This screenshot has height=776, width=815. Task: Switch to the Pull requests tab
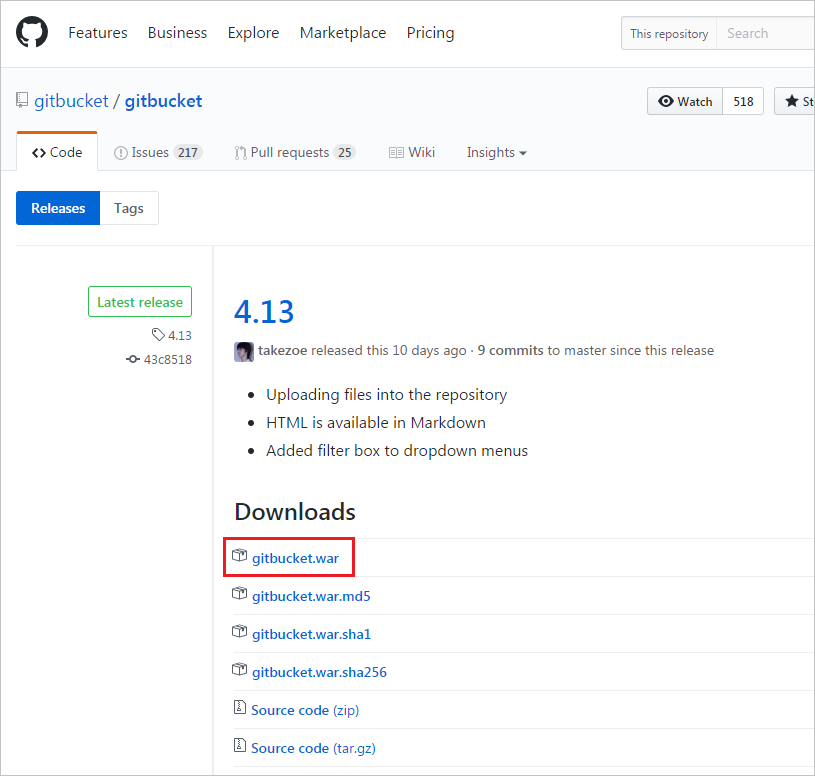point(295,152)
